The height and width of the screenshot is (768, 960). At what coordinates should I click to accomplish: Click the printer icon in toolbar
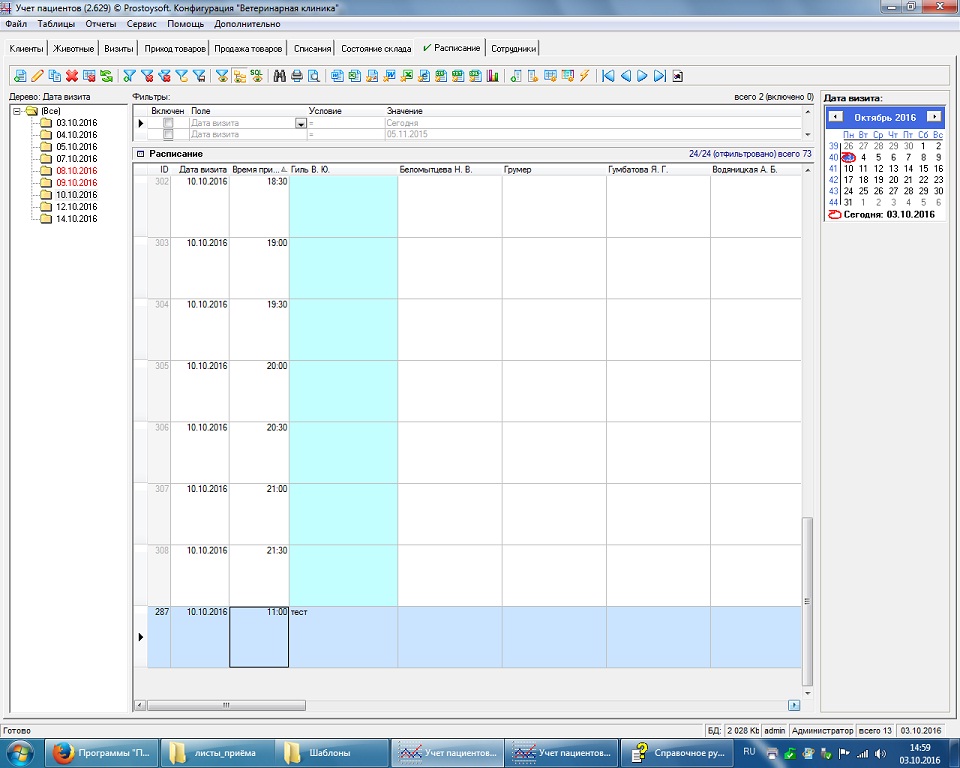pos(297,76)
